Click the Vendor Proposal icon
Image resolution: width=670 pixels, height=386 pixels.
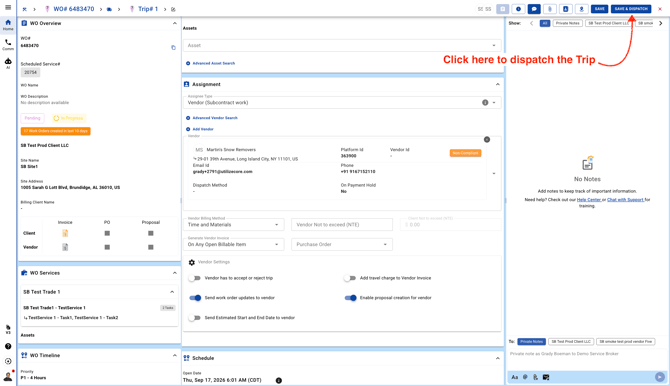tap(150, 247)
